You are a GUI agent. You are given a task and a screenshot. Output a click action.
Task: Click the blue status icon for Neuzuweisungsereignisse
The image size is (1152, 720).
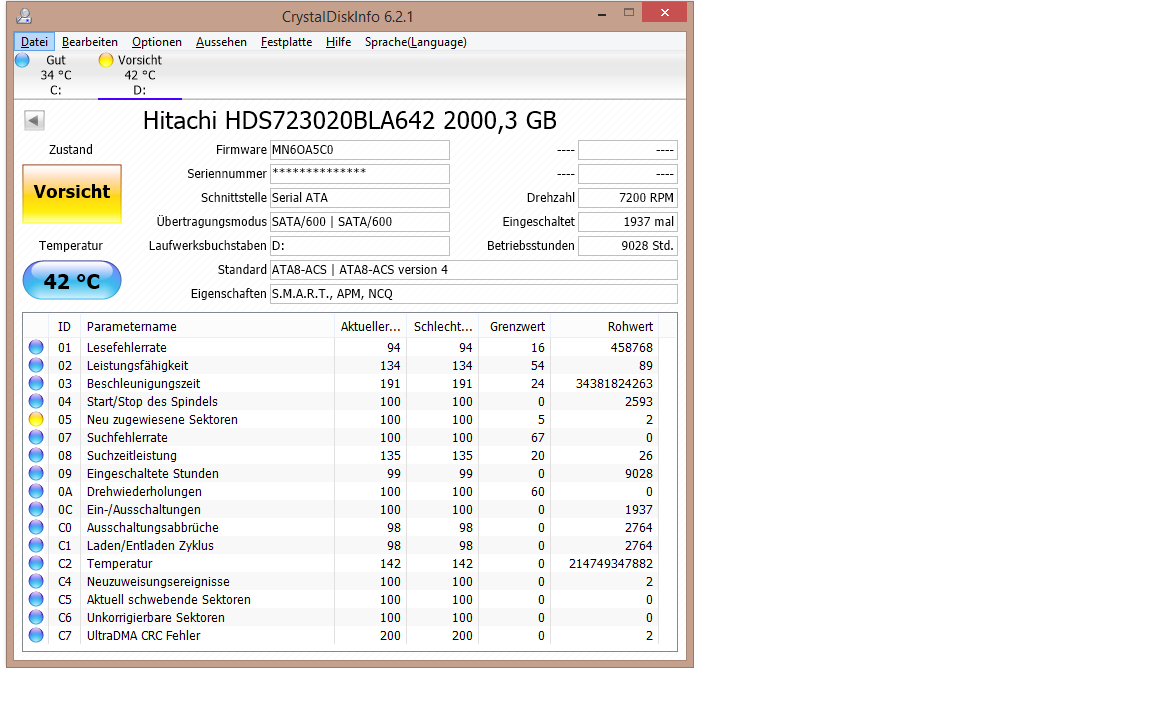click(36, 581)
